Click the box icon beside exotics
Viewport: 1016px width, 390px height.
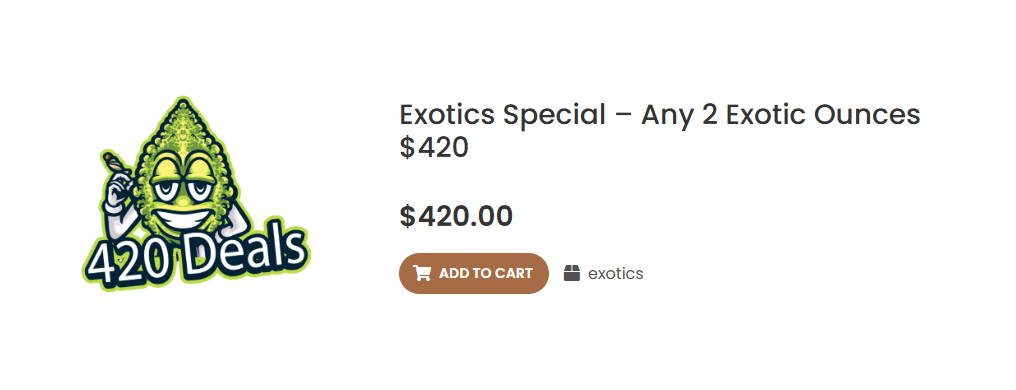572,273
